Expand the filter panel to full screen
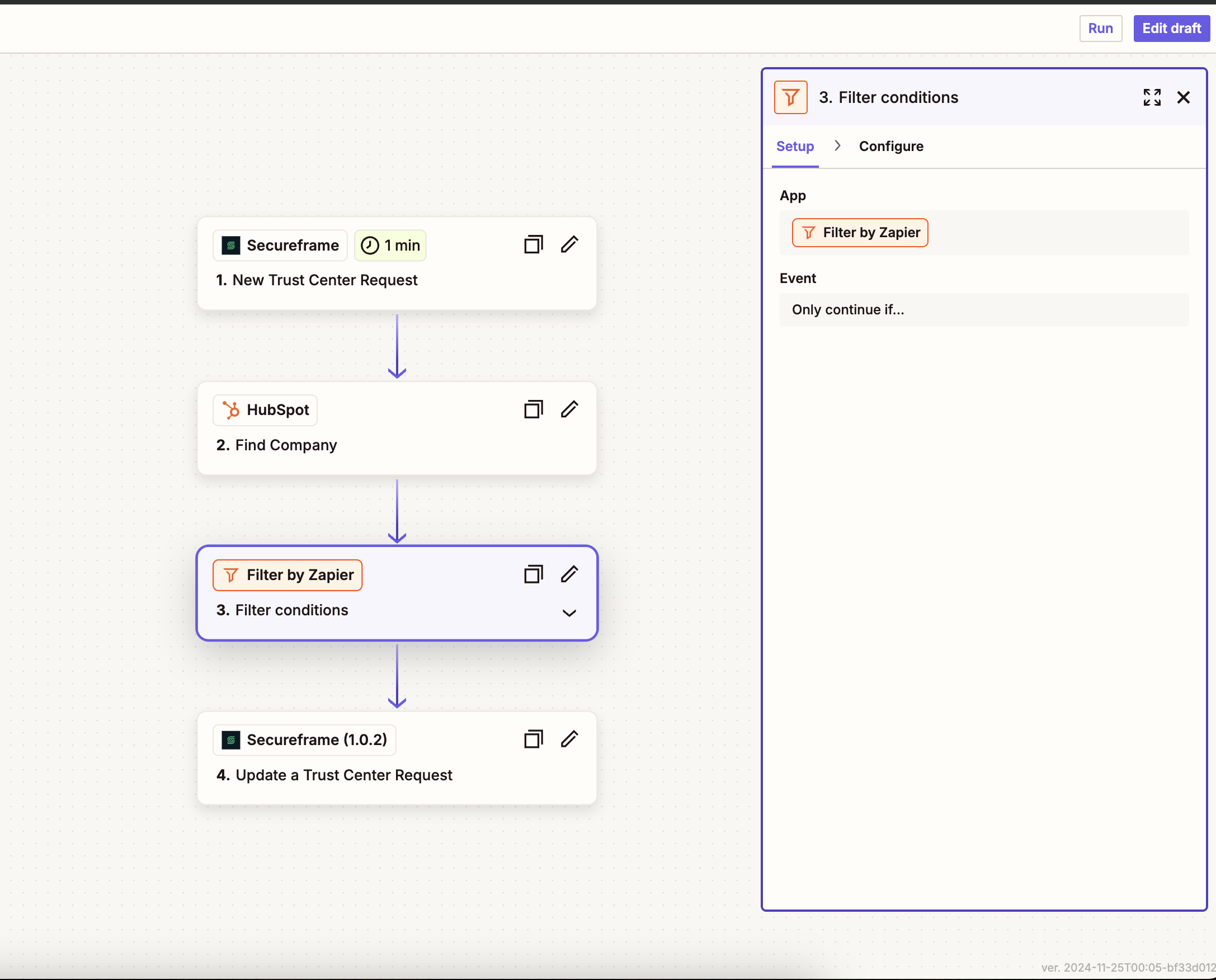The width and height of the screenshot is (1216, 980). [x=1152, y=97]
